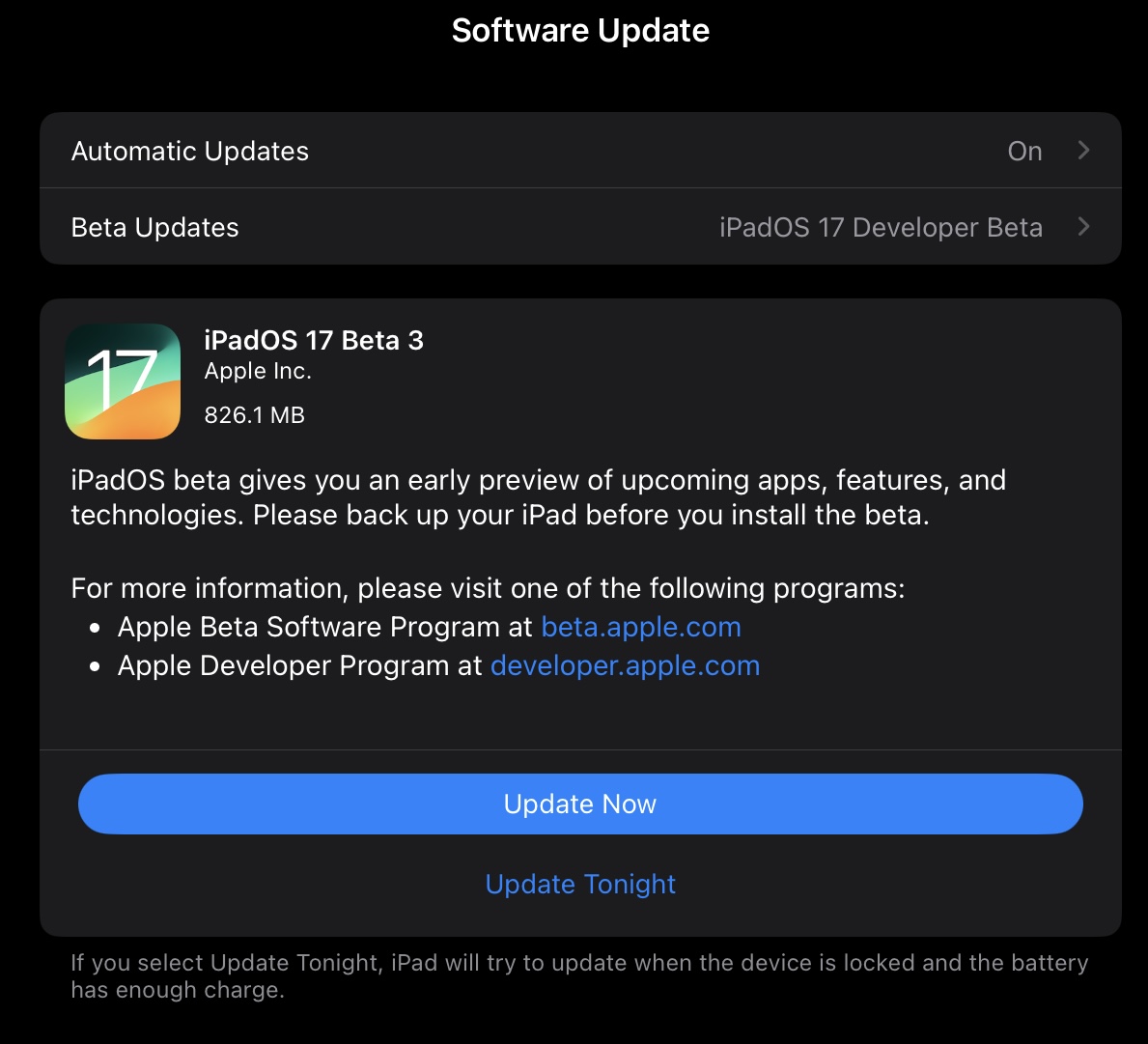Choose Update Tonight
This screenshot has width=1148, height=1044.
(580, 885)
